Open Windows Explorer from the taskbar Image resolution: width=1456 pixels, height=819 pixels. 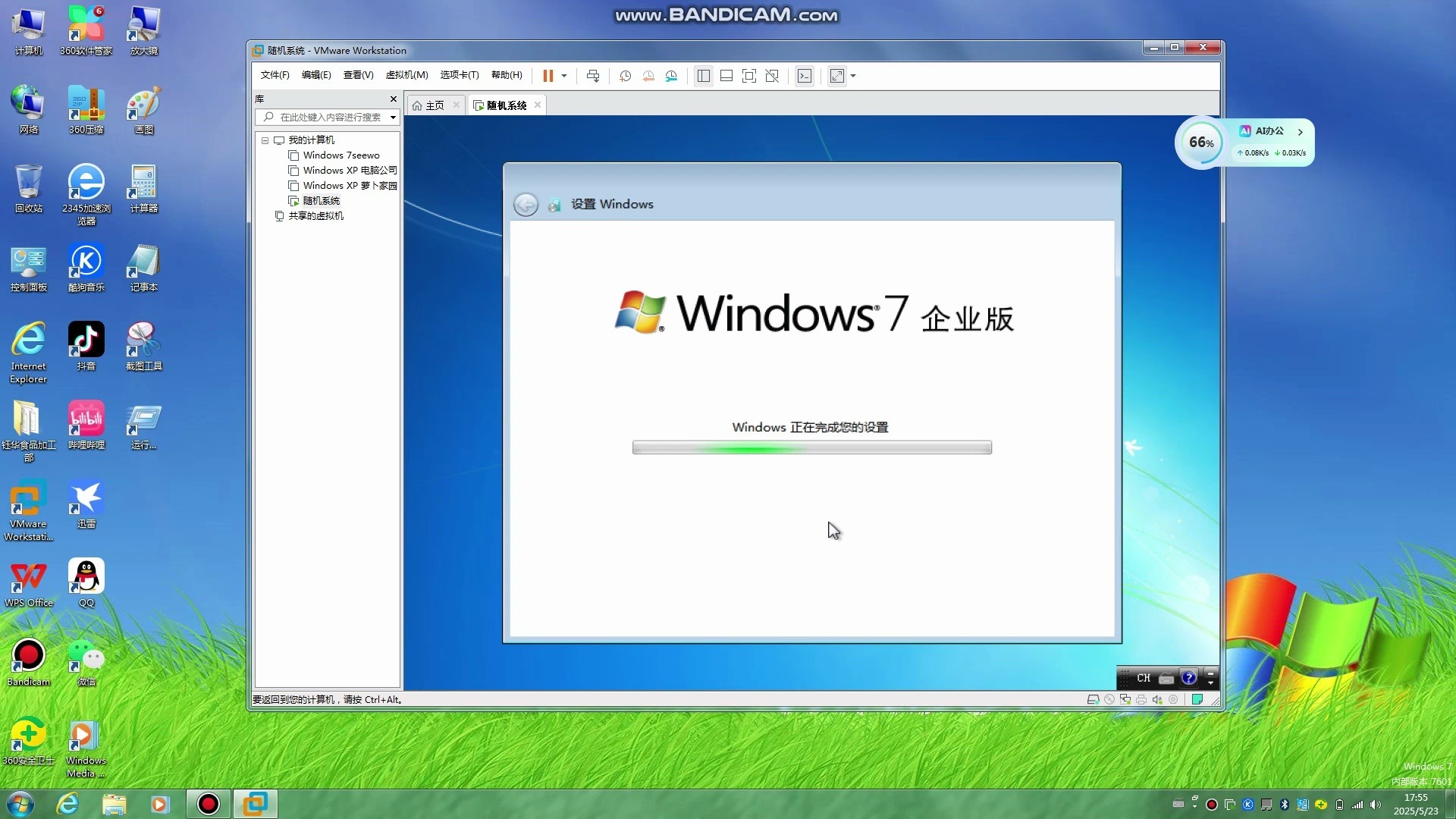tap(114, 804)
